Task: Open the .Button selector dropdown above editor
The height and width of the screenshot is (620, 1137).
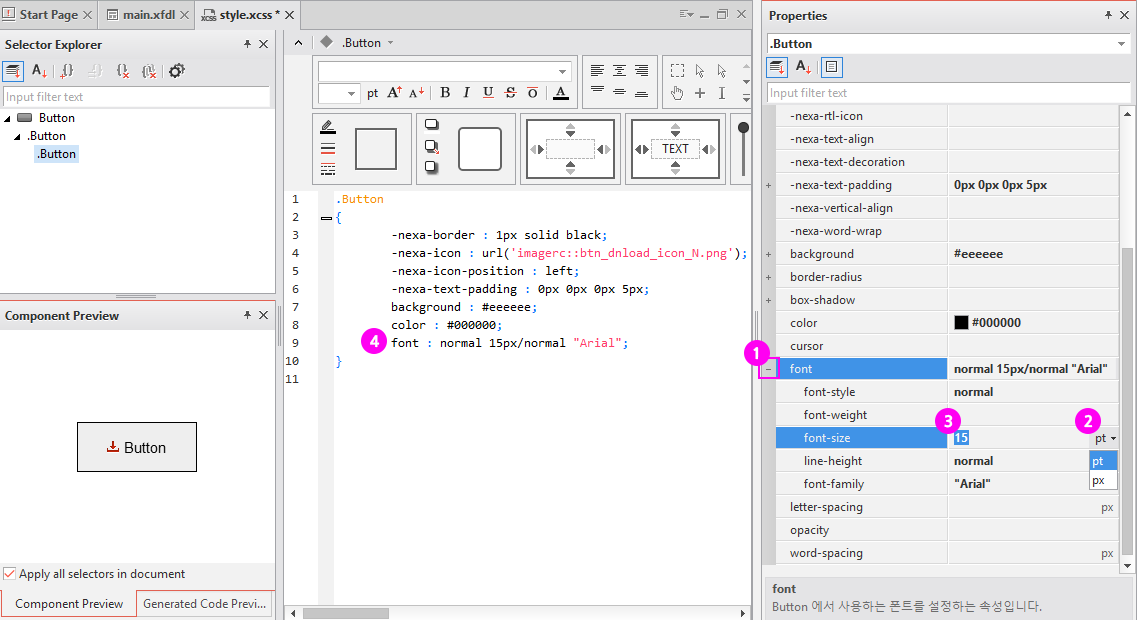Action: 390,43
